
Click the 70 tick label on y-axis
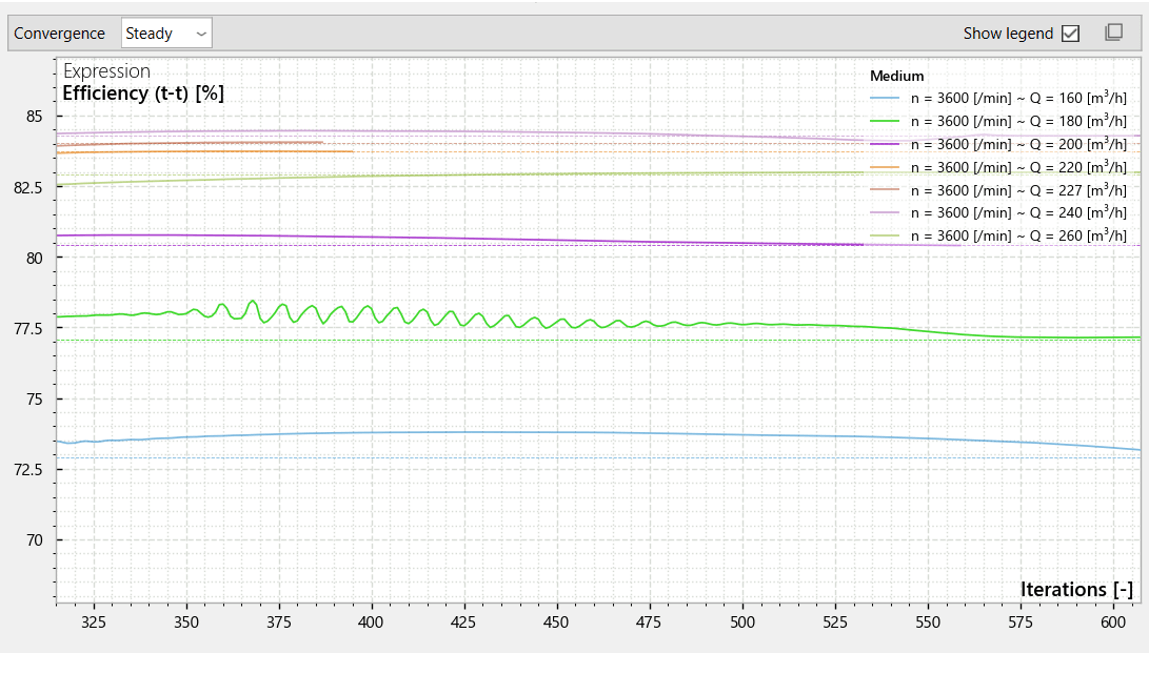[34, 541]
